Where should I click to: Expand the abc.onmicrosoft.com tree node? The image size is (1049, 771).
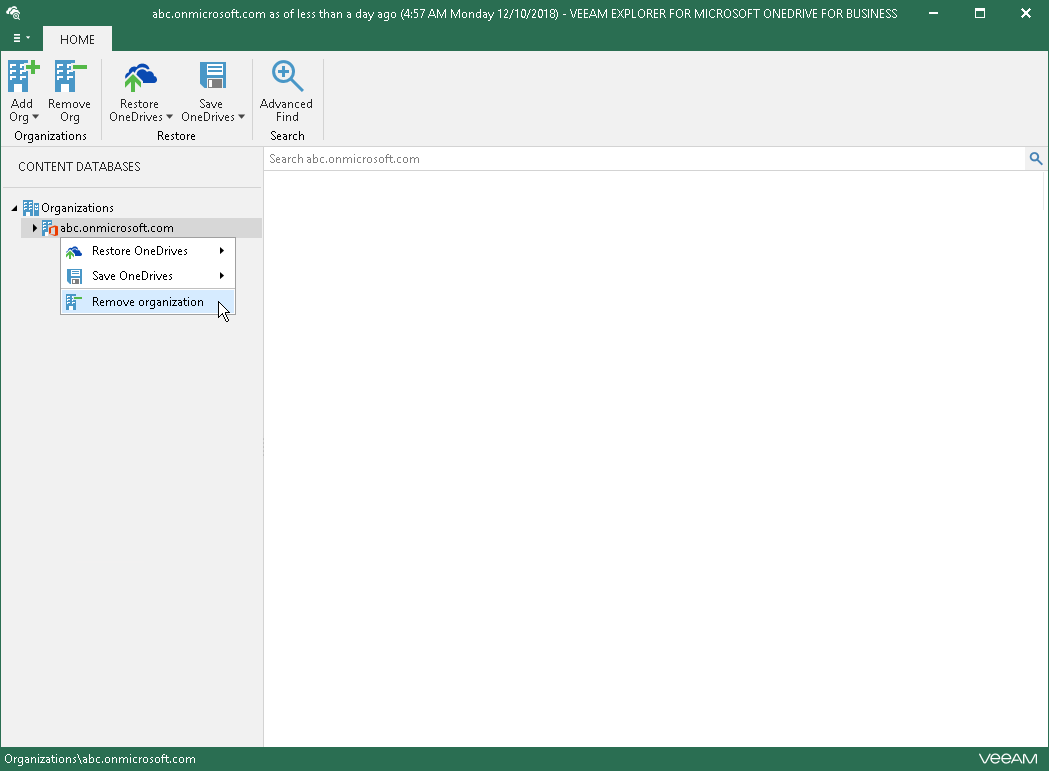(x=34, y=228)
